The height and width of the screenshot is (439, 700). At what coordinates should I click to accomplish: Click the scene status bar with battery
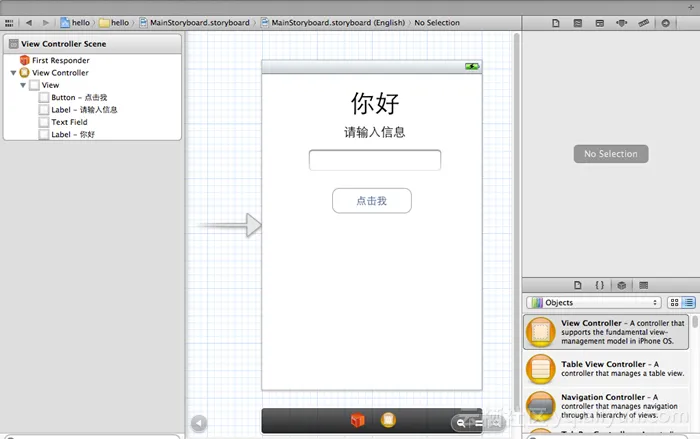point(372,67)
